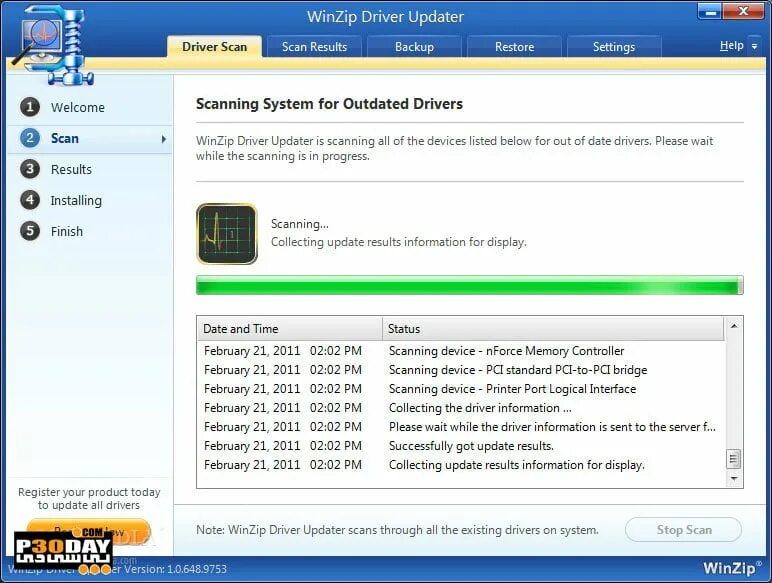772x583 pixels.
Task: Click the scanning heartbeat monitor icon
Action: click(x=227, y=234)
